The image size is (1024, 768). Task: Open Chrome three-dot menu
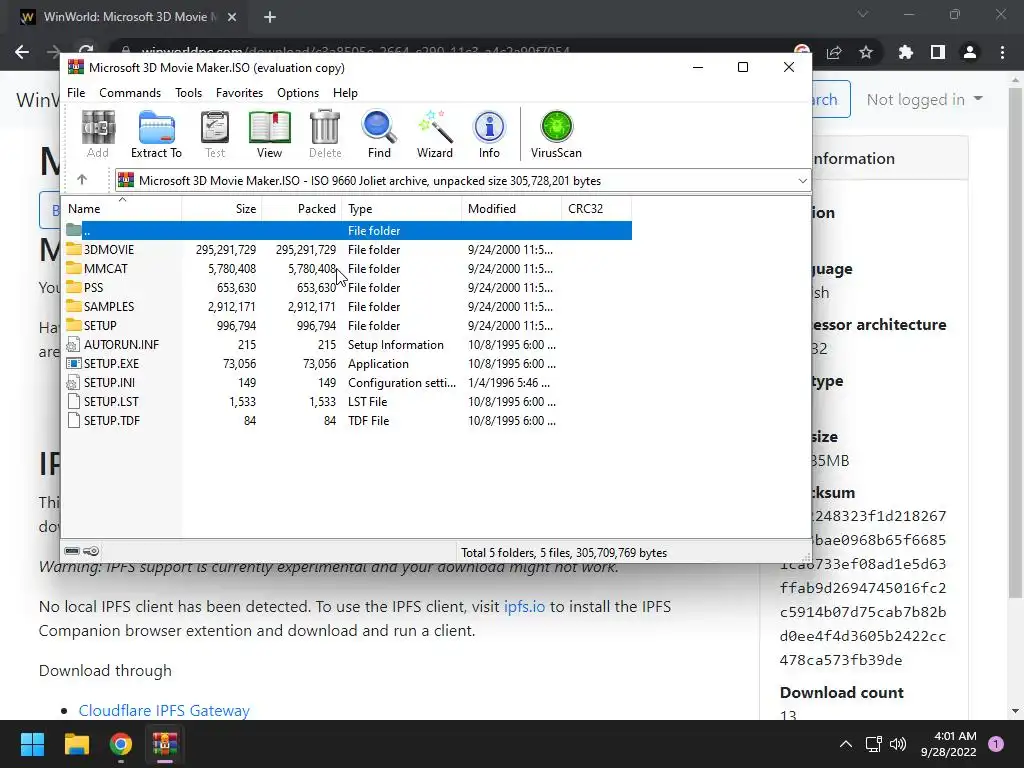tap(1002, 52)
